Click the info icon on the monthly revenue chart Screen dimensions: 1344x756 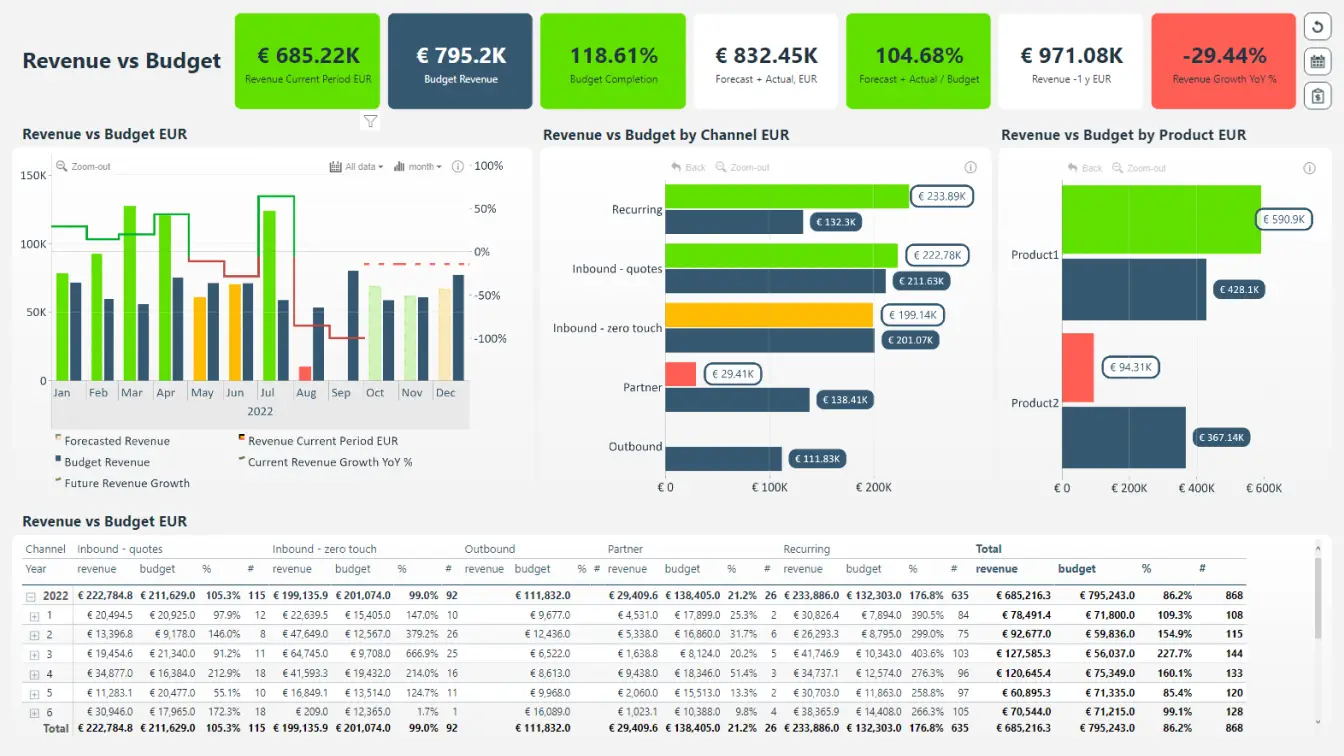[x=458, y=166]
